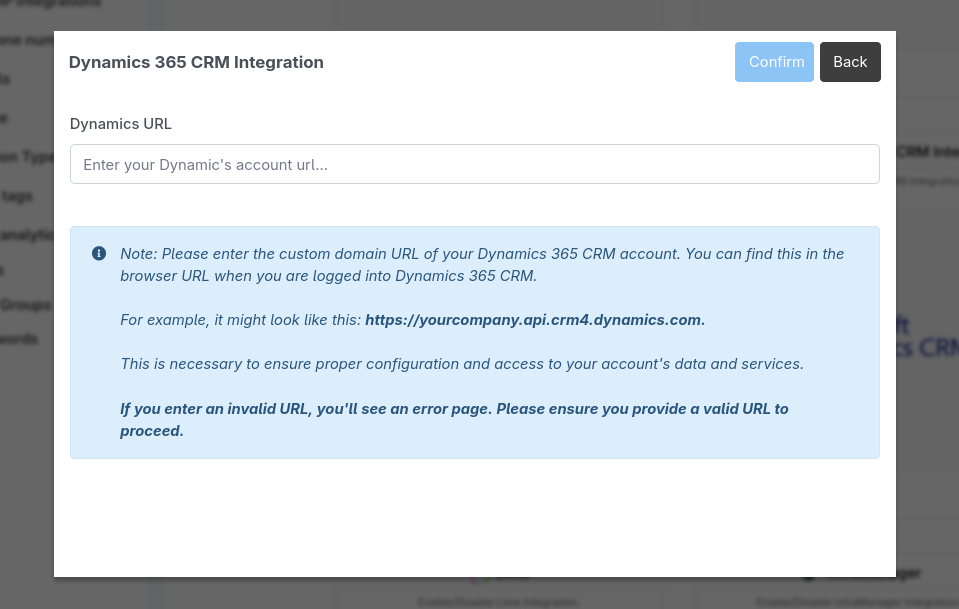
Task: Select the keywords item in the sidebar
Action: point(20,339)
